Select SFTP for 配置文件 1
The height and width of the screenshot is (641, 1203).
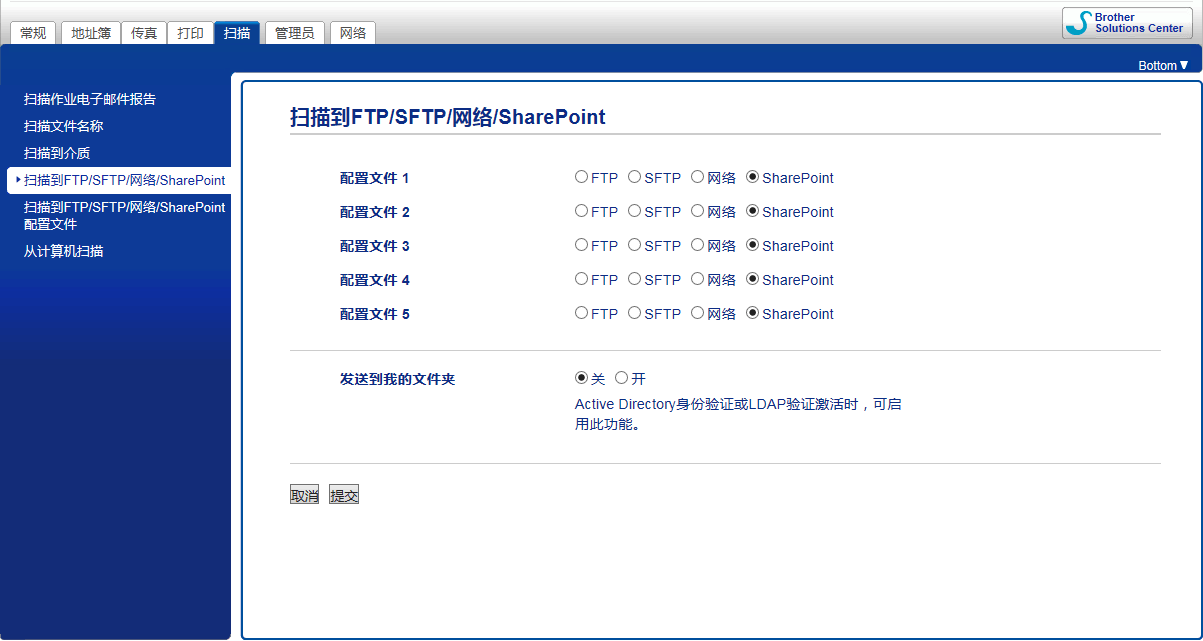[x=634, y=178]
